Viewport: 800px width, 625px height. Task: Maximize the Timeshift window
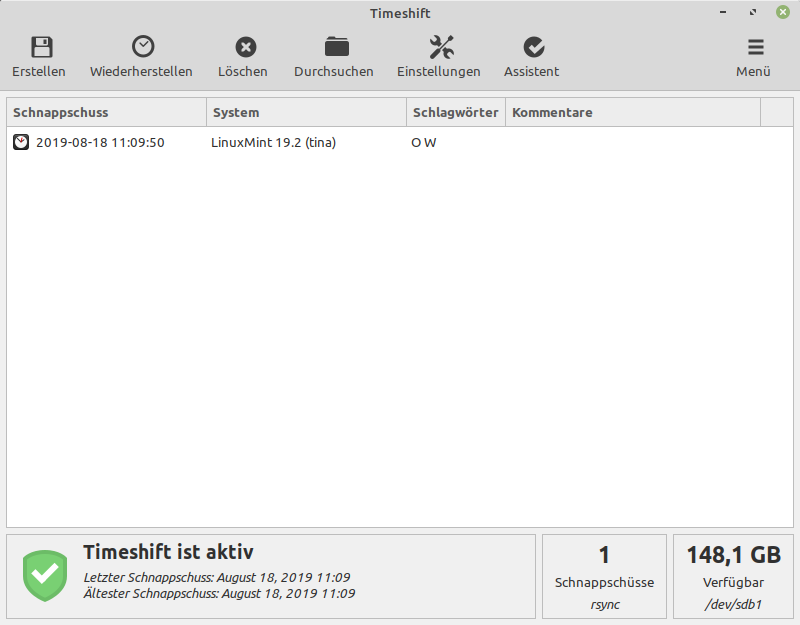coord(753,12)
